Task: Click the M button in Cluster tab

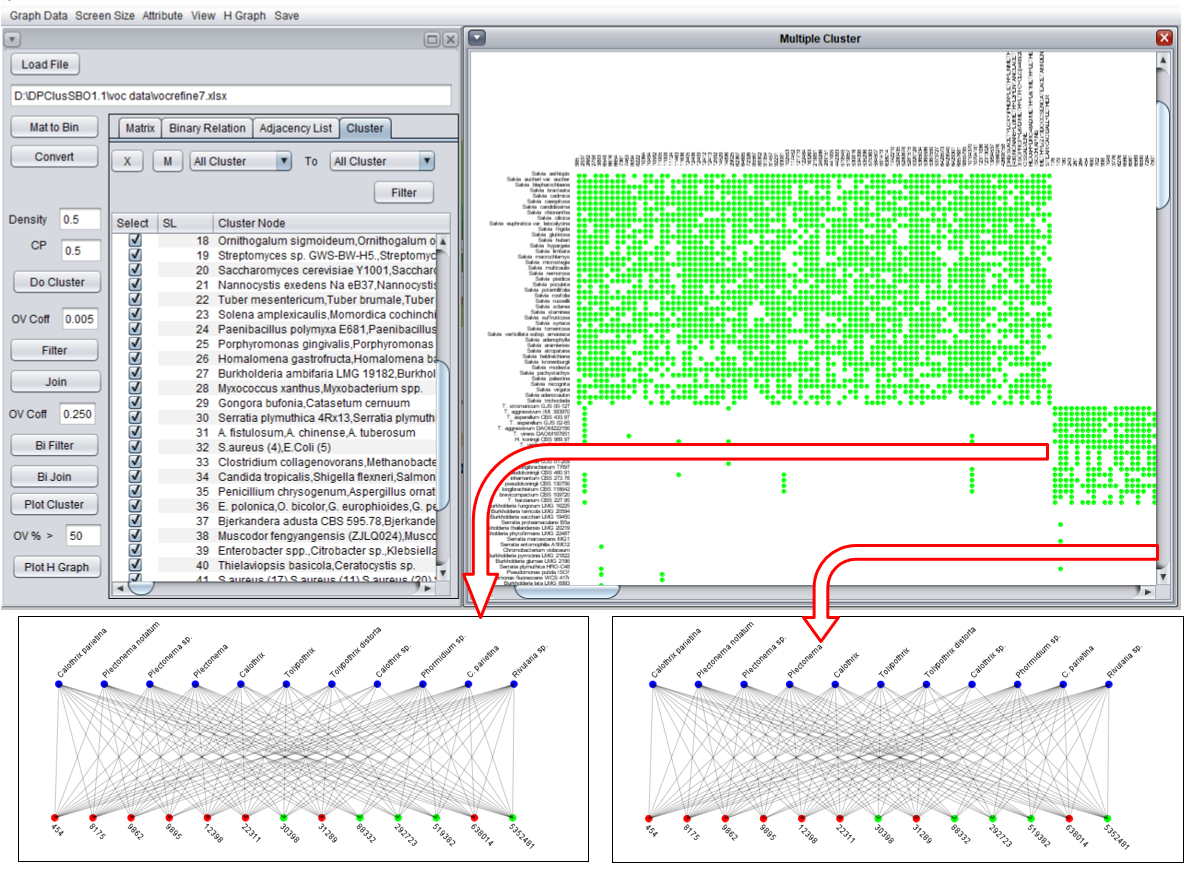Action: click(x=167, y=161)
